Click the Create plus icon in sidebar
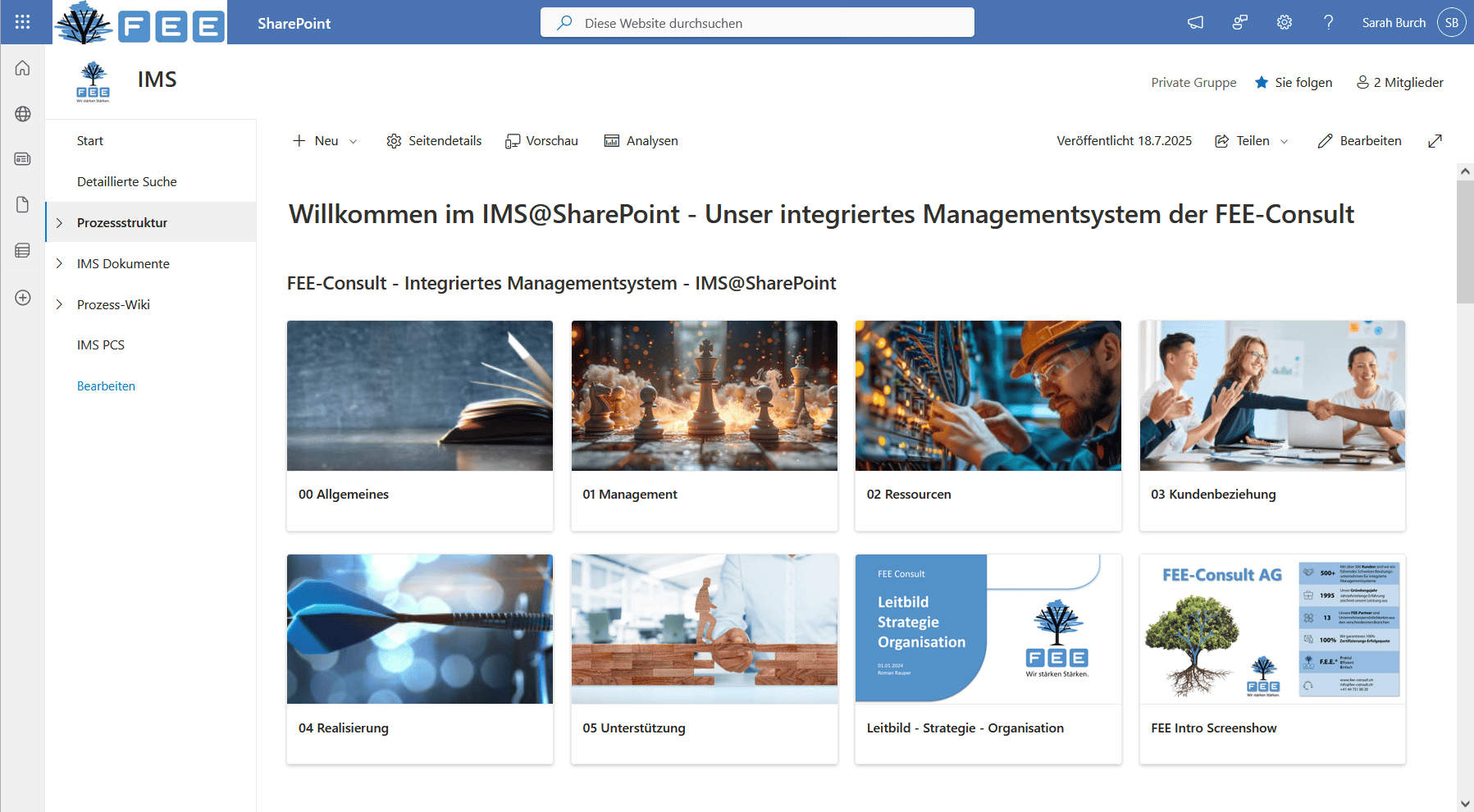 pyautogui.click(x=22, y=298)
